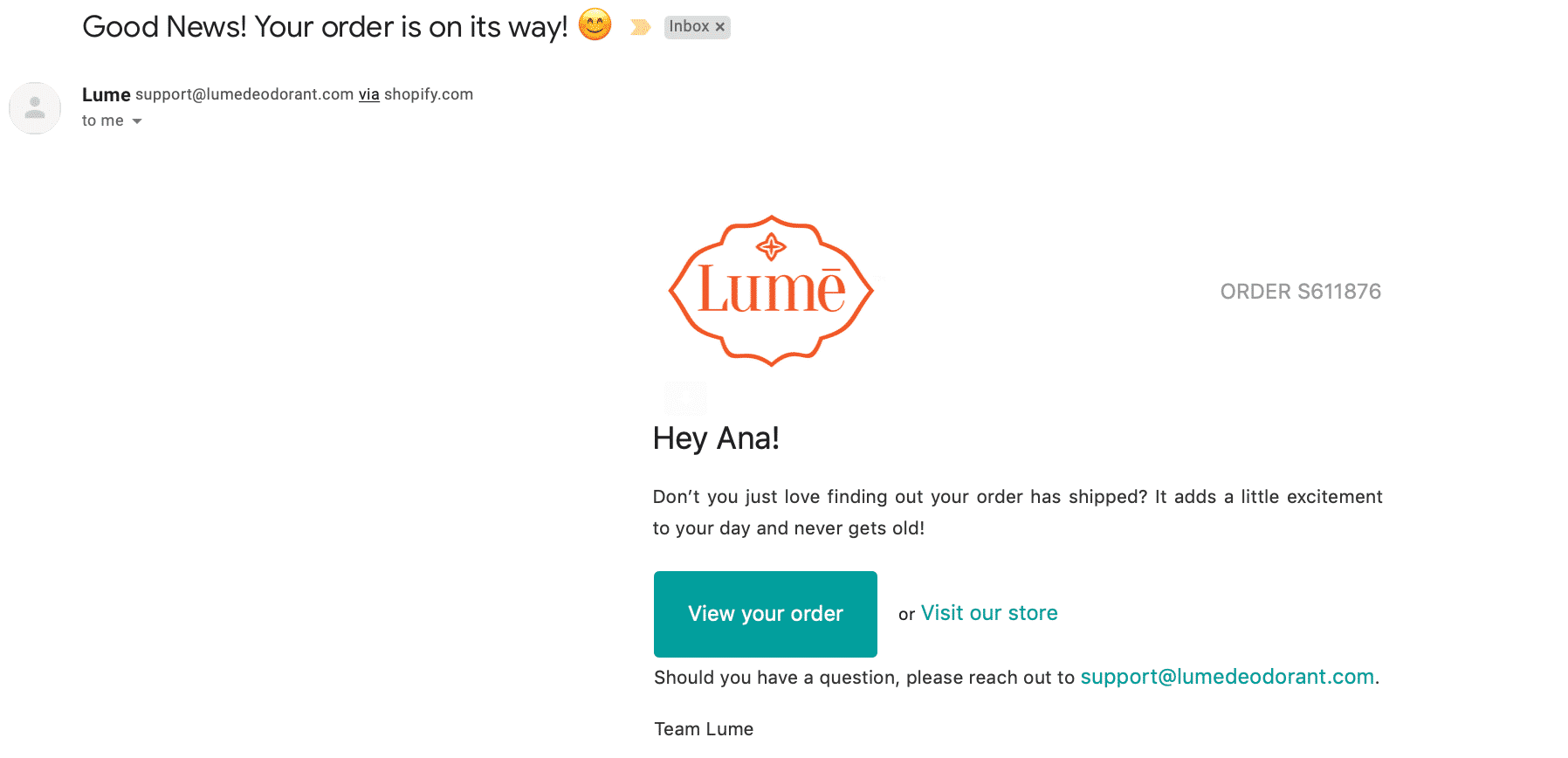This screenshot has height=758, width=1568.
Task: Click the smiling emoji in the subject
Action: (595, 24)
